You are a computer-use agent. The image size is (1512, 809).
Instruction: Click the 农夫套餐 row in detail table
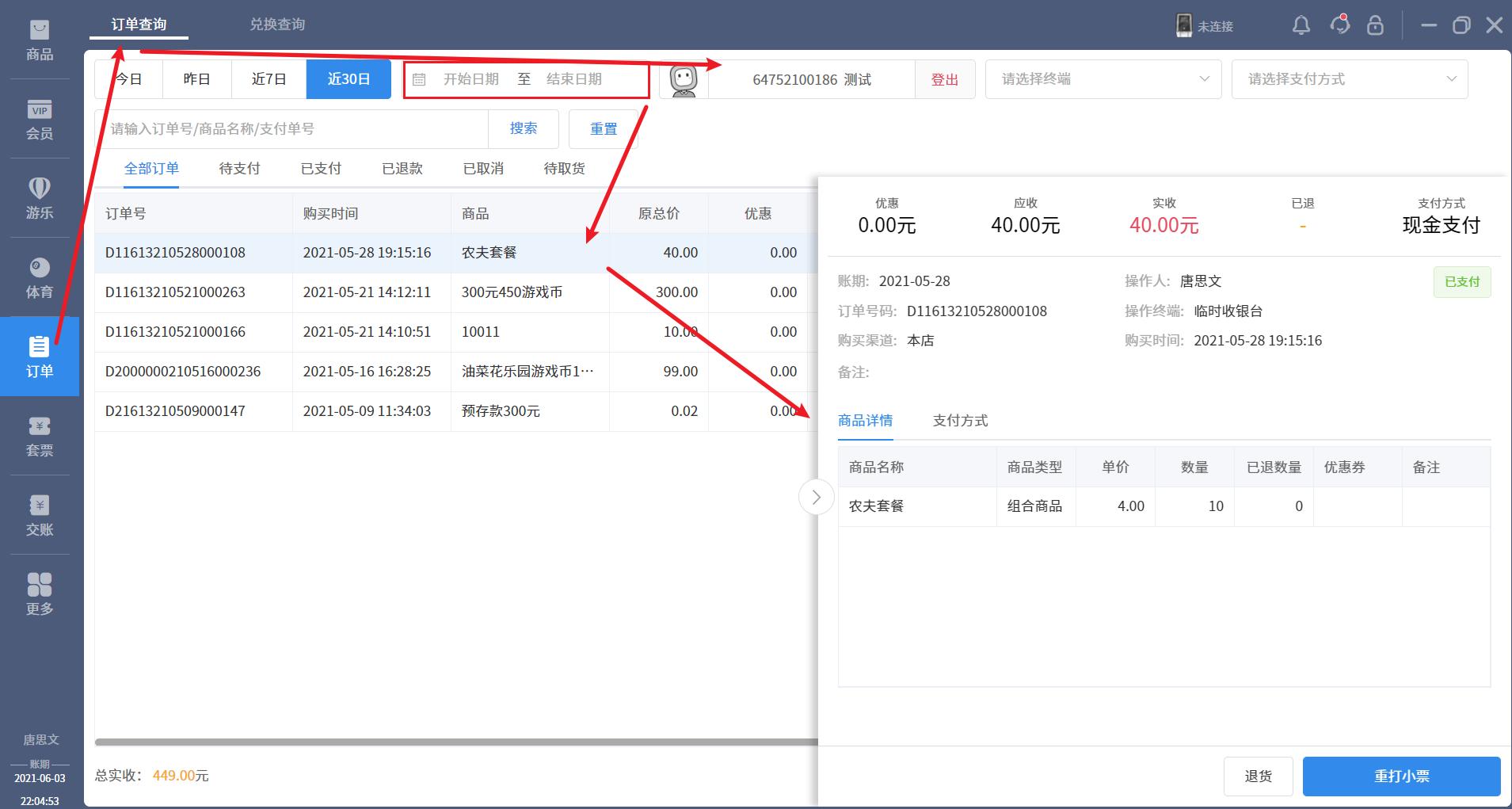pos(1164,506)
